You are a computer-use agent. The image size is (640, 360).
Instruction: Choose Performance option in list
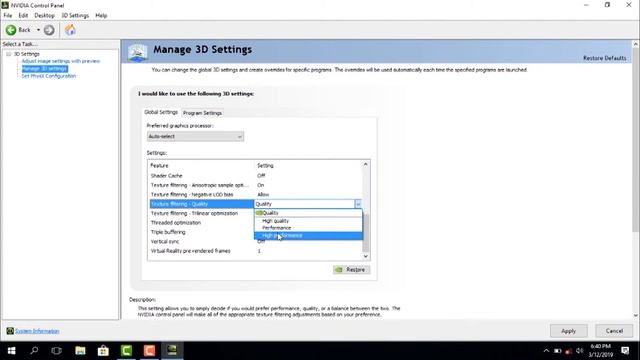[308, 228]
